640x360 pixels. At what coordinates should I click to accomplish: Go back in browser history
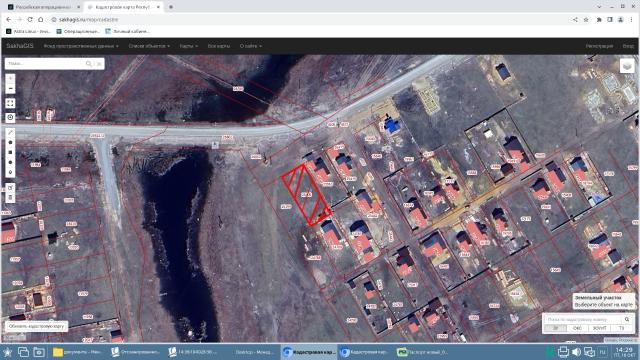click(9, 19)
